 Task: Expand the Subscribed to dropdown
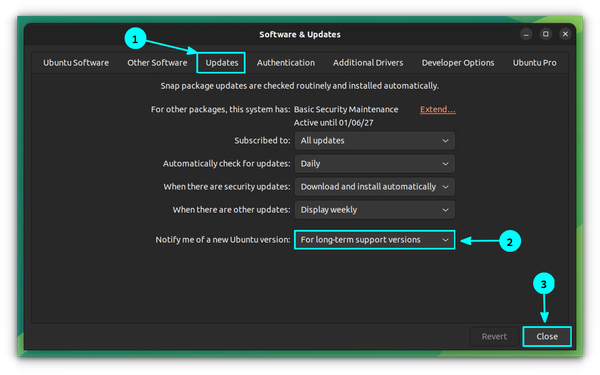click(375, 141)
